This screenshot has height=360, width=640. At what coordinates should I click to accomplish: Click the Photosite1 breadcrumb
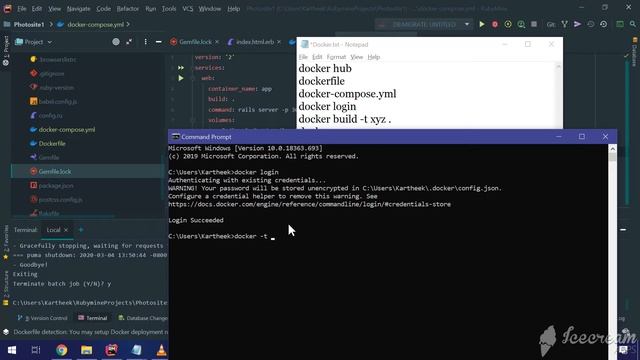tap(29, 24)
